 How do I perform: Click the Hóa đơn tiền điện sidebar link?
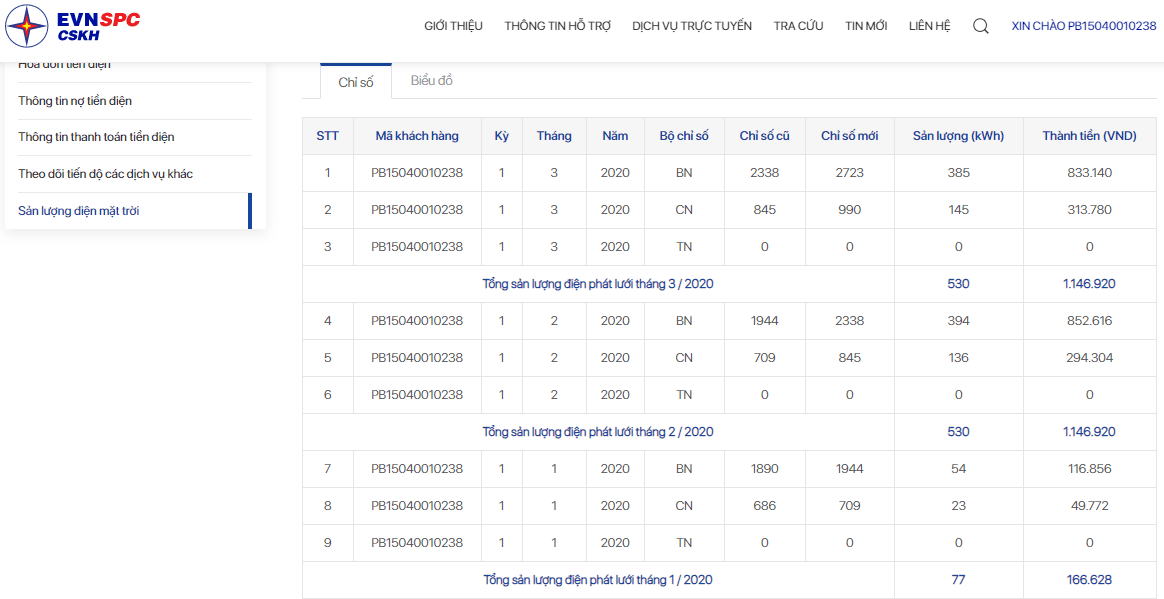pos(65,65)
